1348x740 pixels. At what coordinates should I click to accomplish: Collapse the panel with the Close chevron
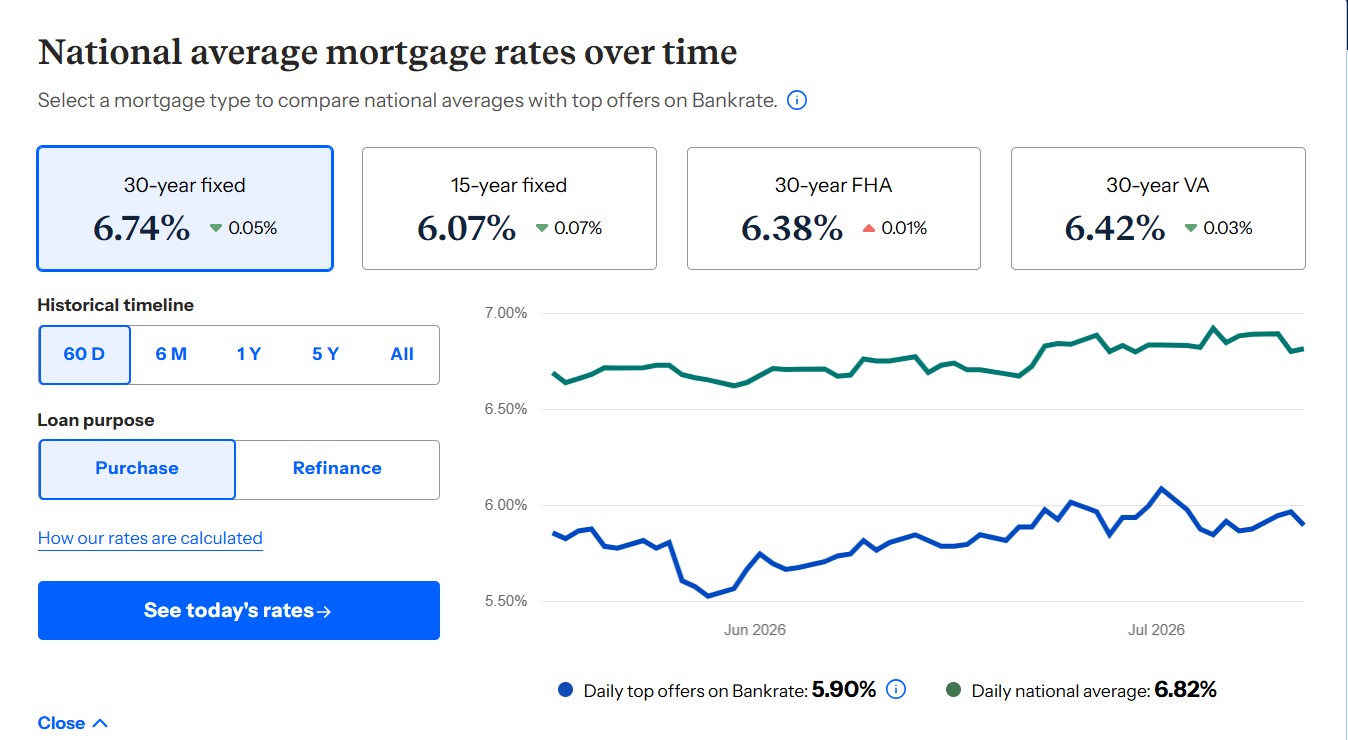[x=100, y=723]
